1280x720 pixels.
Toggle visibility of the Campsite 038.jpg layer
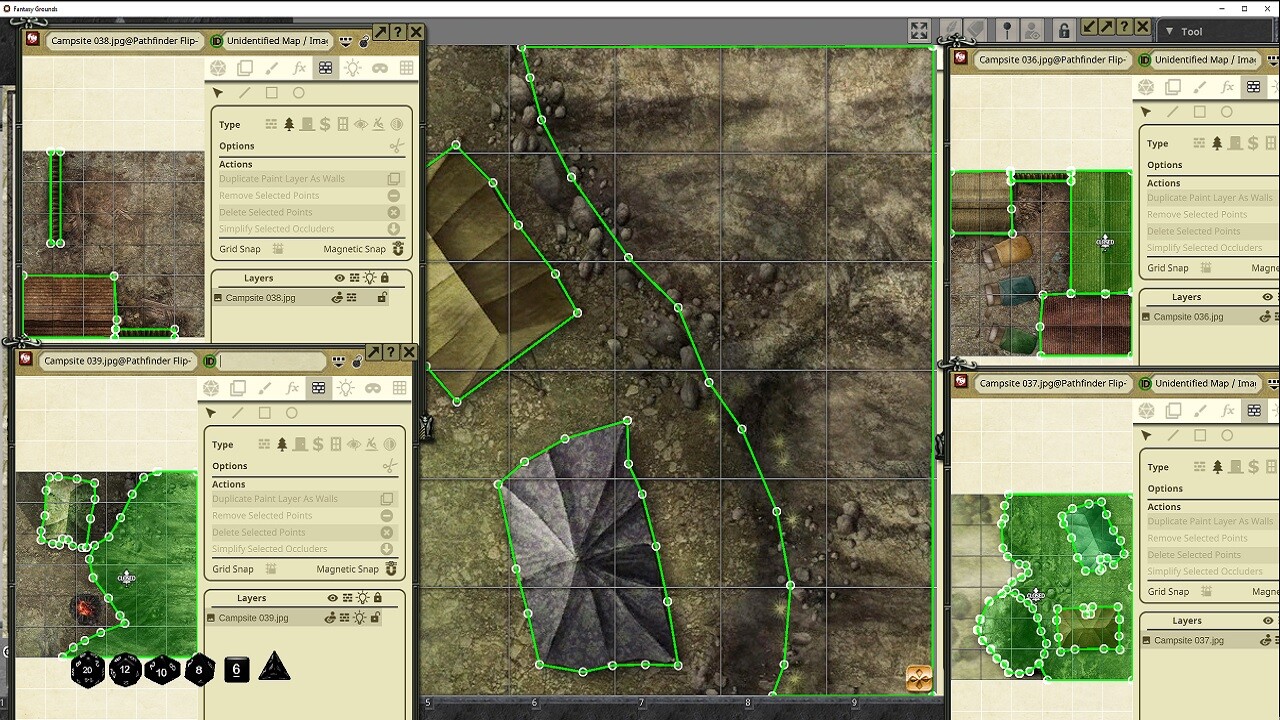tap(337, 298)
